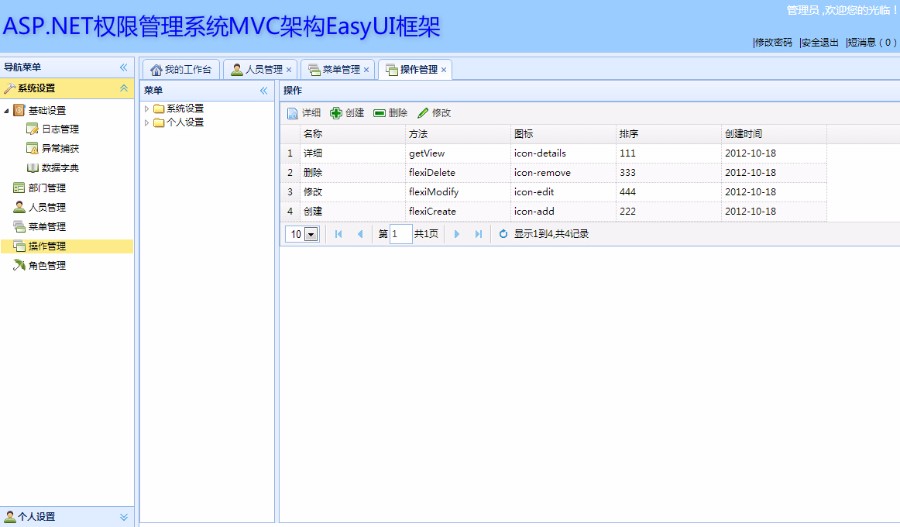The image size is (900, 527).
Task: Open 短消息 (0) link in header
Action: (871, 42)
